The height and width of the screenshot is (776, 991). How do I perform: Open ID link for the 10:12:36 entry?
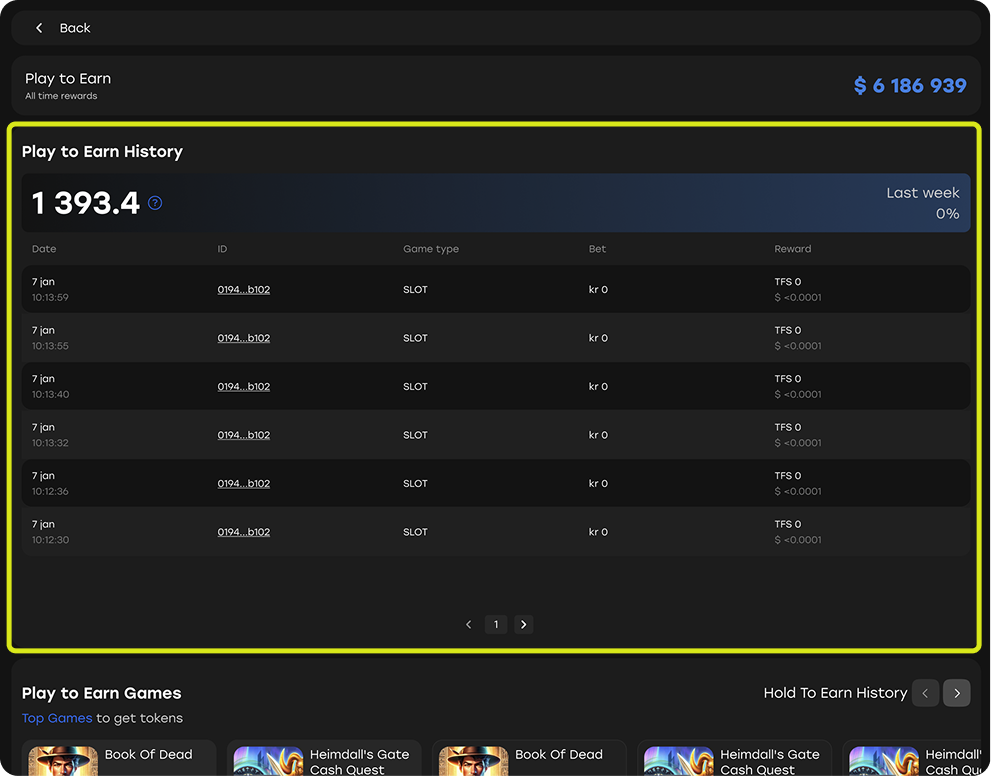click(244, 484)
